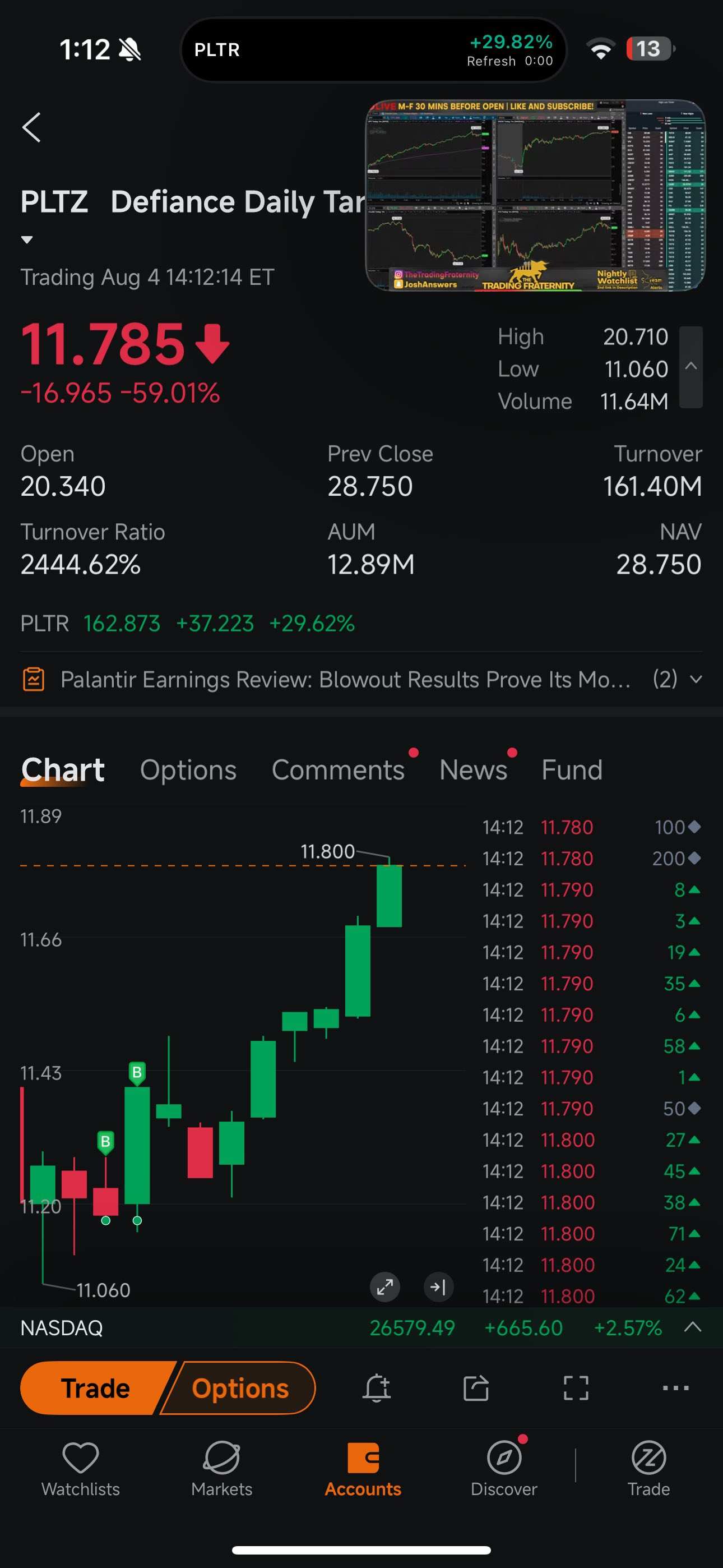Switch to the Options tab

(188, 770)
